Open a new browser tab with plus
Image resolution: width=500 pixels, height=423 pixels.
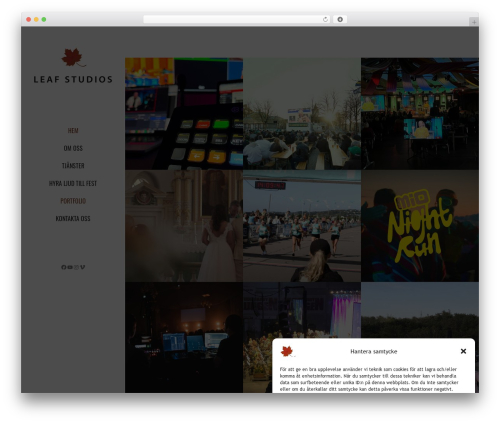pyautogui.click(x=474, y=22)
